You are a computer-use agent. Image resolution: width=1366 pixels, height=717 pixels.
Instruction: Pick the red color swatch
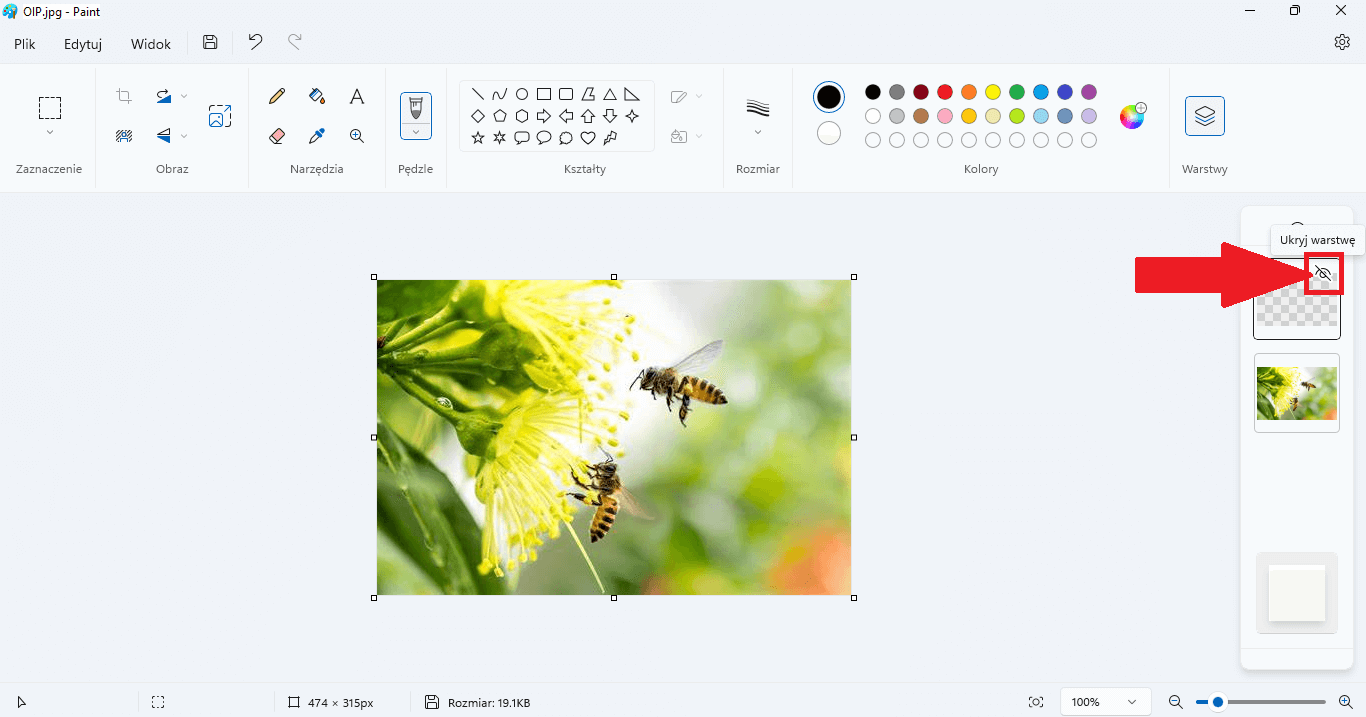click(945, 92)
